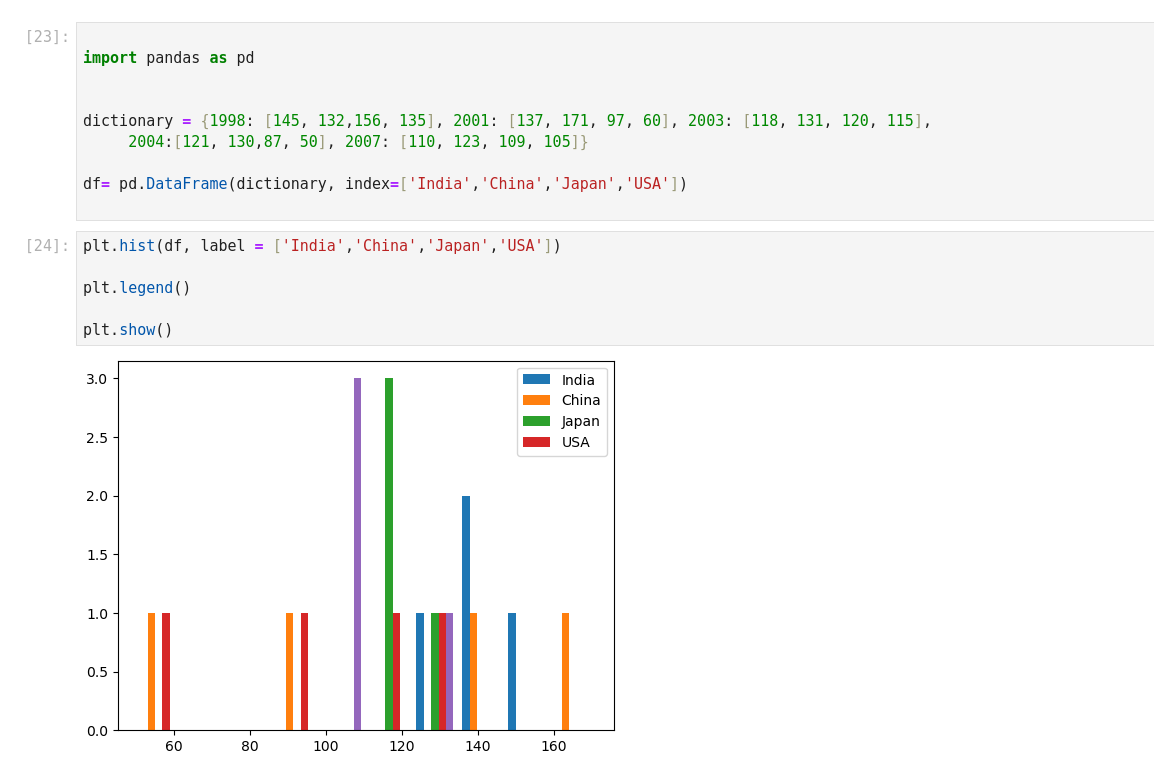The width and height of the screenshot is (1154, 775).
Task: Click the pd.DataFrame code line
Action: pyautogui.click(x=385, y=184)
